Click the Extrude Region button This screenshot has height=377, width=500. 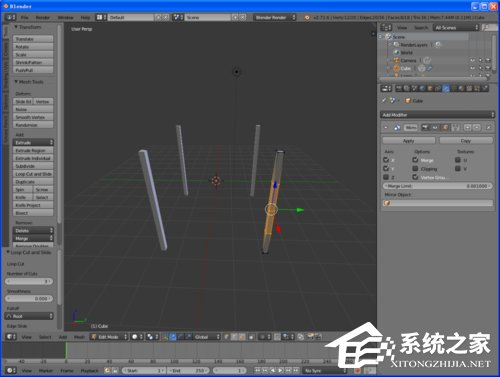(x=33, y=150)
